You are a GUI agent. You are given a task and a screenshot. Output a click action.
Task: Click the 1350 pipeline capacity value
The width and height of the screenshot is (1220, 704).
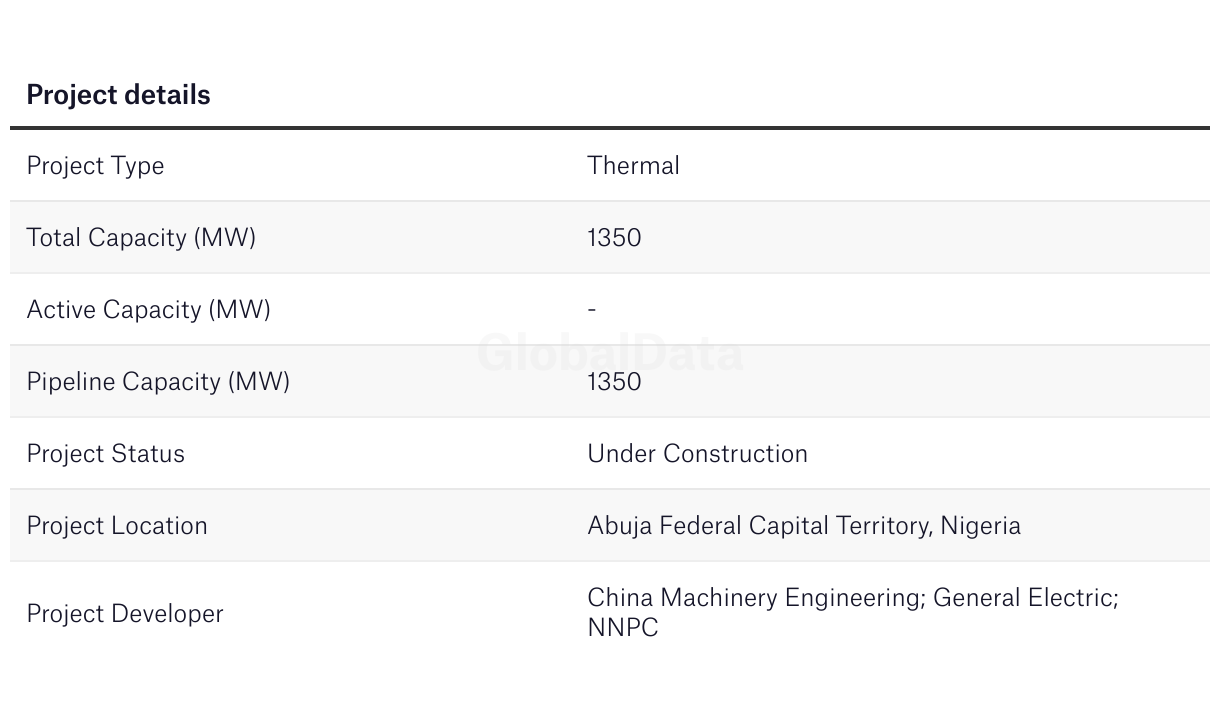(614, 382)
